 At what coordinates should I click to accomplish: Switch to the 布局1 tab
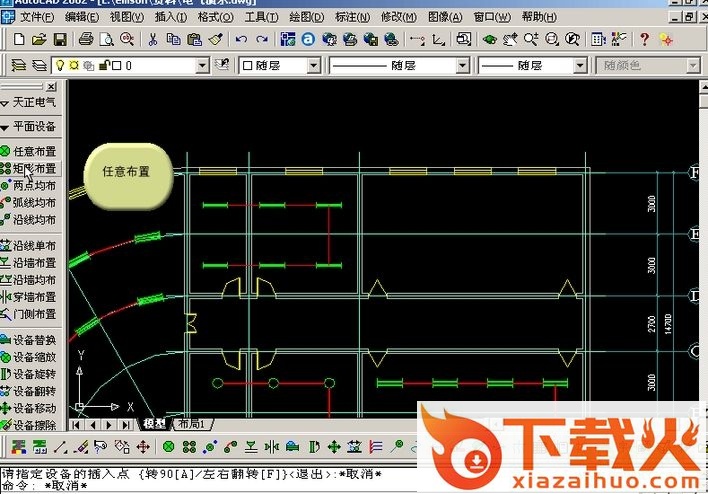pyautogui.click(x=191, y=424)
